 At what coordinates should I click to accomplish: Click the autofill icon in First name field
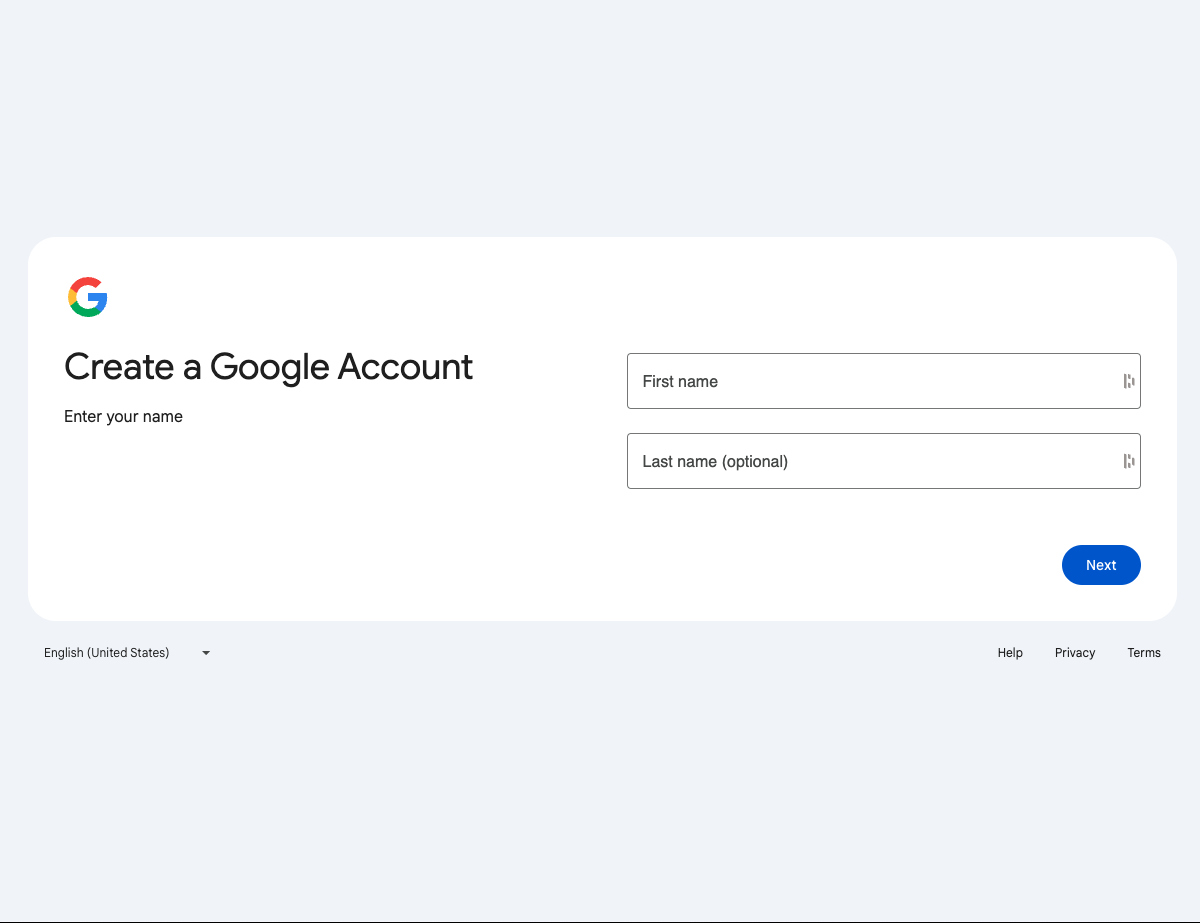coord(1128,381)
